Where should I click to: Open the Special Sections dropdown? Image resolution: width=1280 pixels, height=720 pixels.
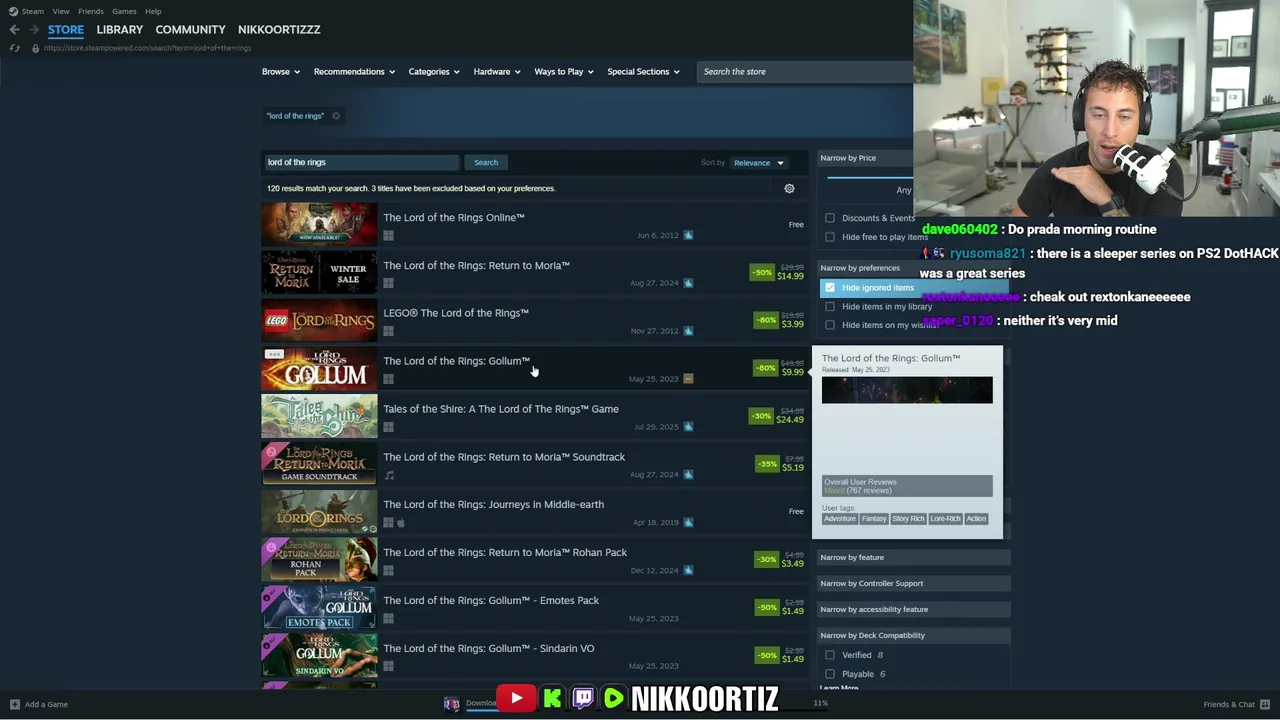[643, 72]
